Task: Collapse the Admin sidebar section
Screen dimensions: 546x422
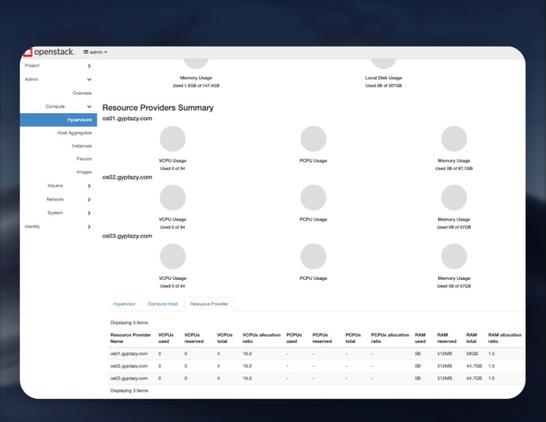Action: (x=58, y=79)
